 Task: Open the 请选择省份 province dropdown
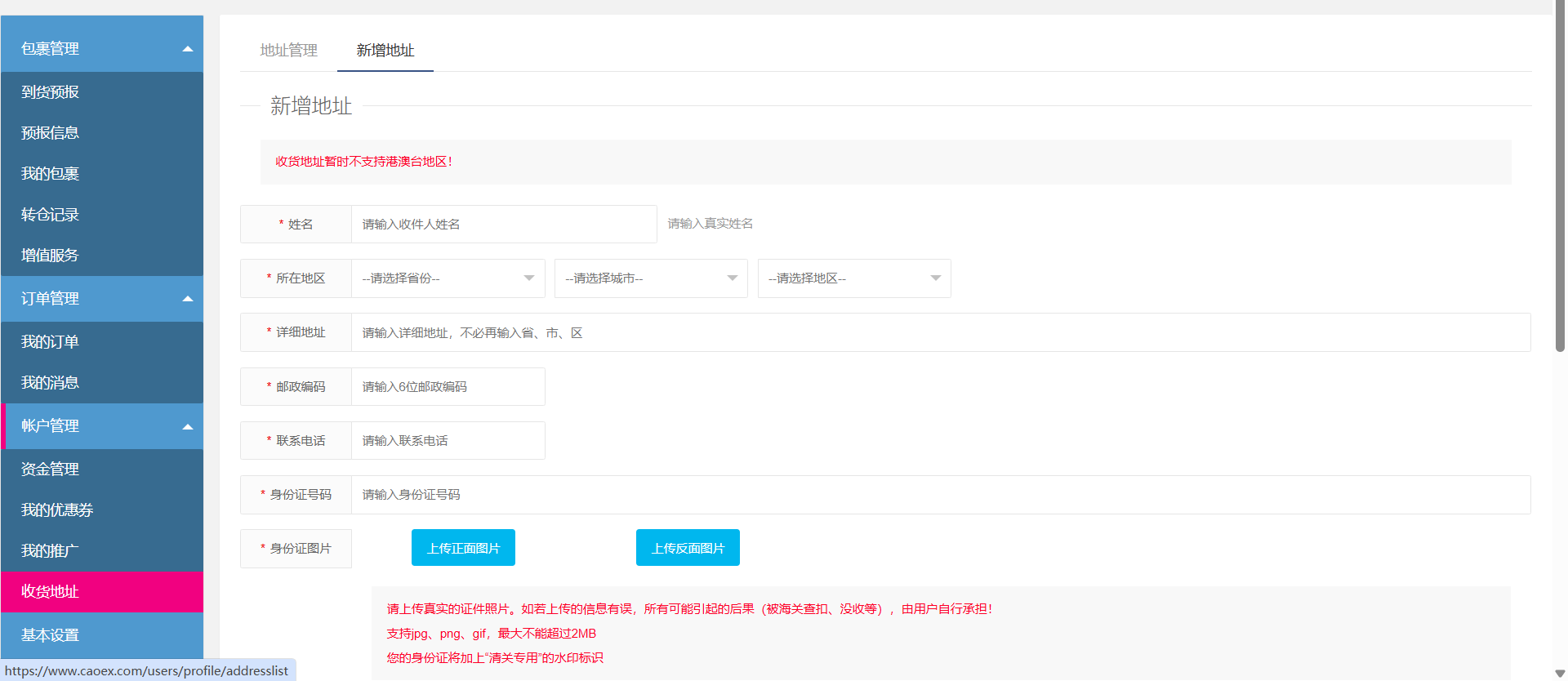pyautogui.click(x=448, y=278)
